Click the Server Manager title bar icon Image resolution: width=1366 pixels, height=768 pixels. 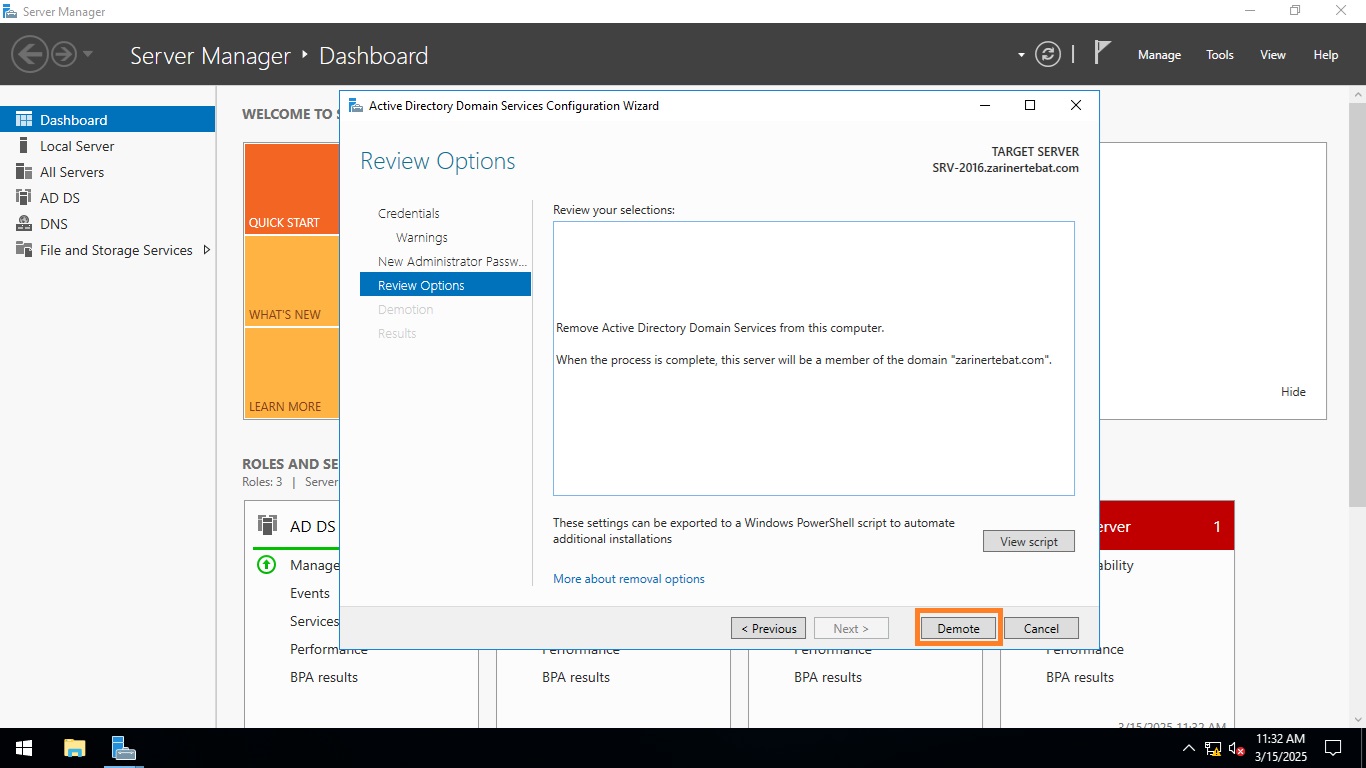pos(11,11)
